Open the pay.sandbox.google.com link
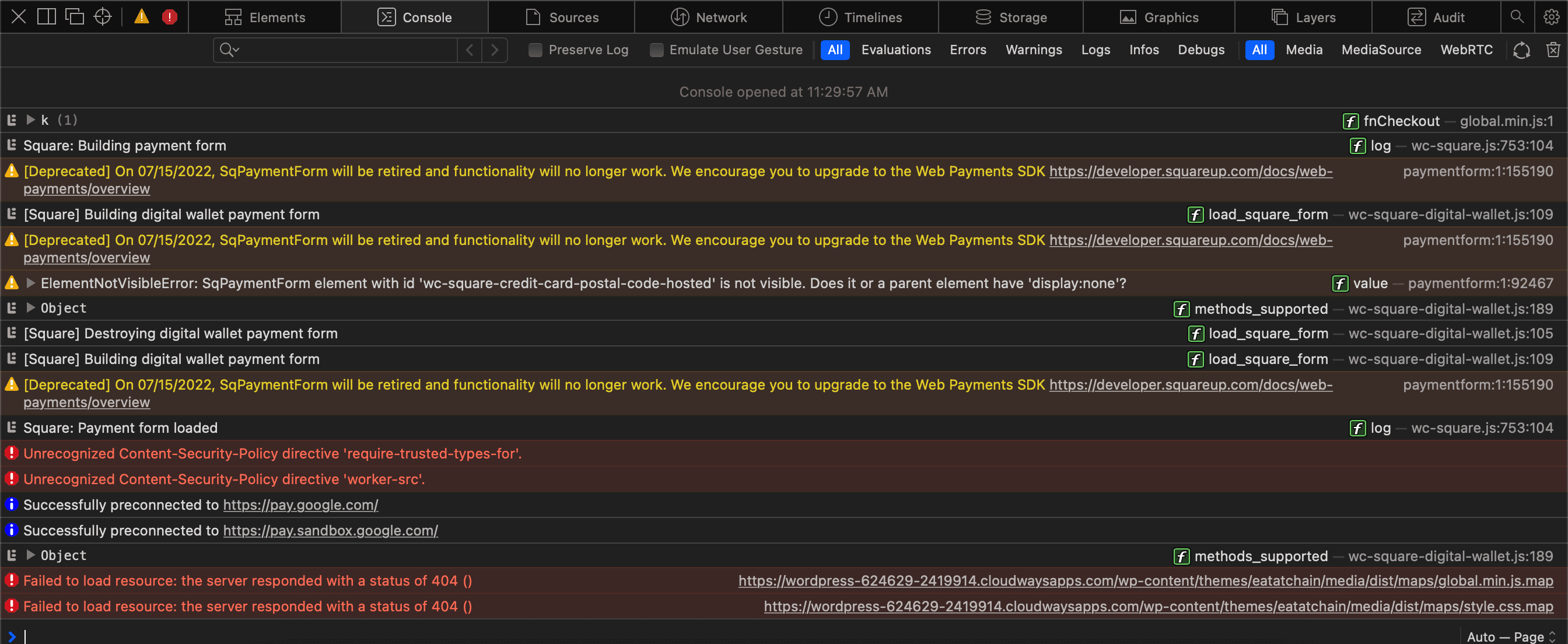 330,530
